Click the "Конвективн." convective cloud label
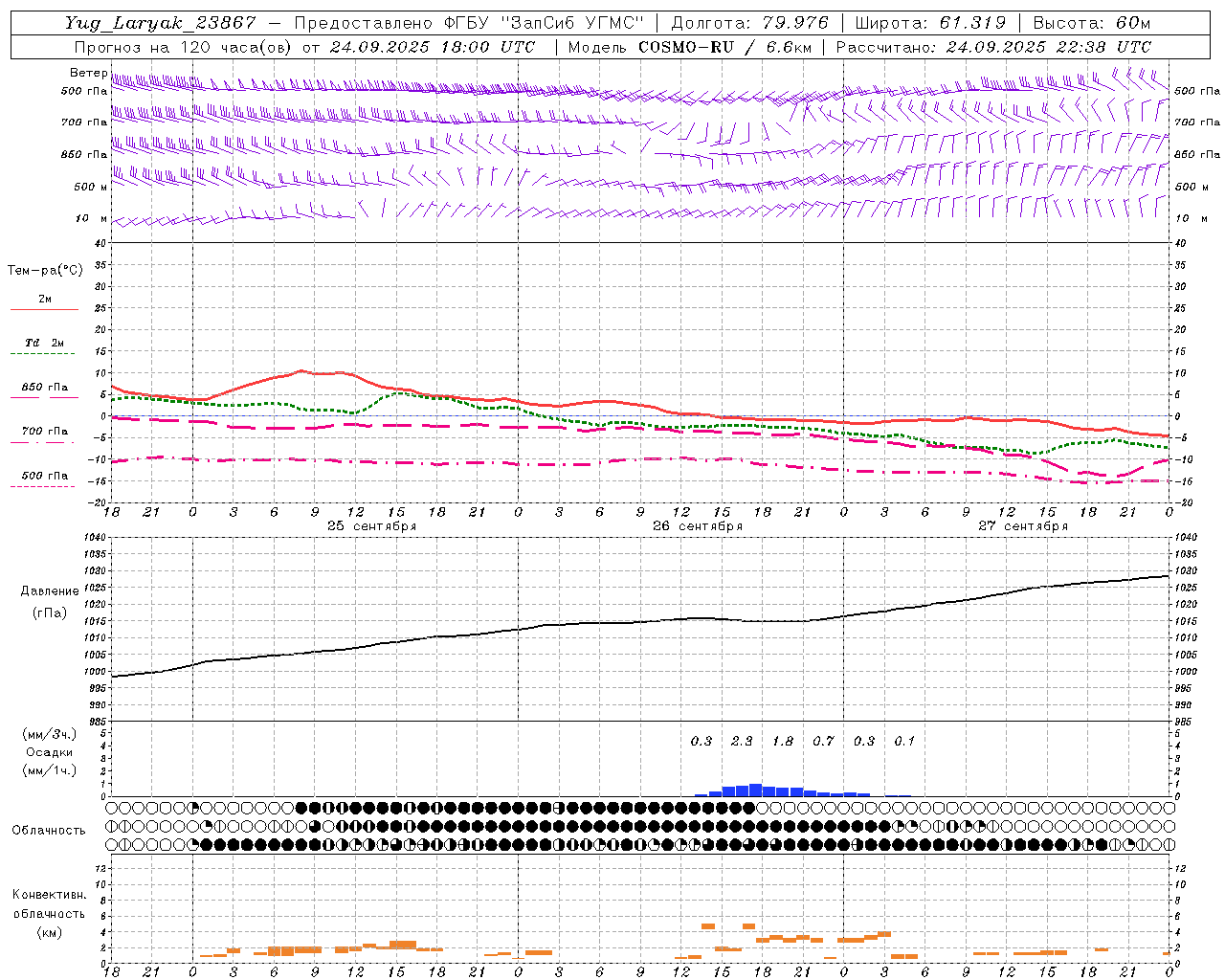This screenshot has width=1225, height=980. (49, 895)
